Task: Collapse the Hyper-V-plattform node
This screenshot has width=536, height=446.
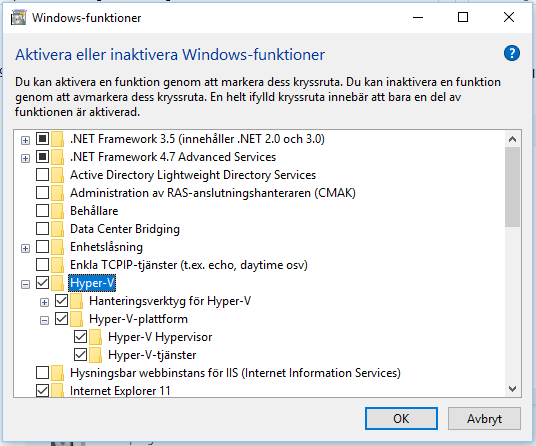Action: [x=44, y=320]
